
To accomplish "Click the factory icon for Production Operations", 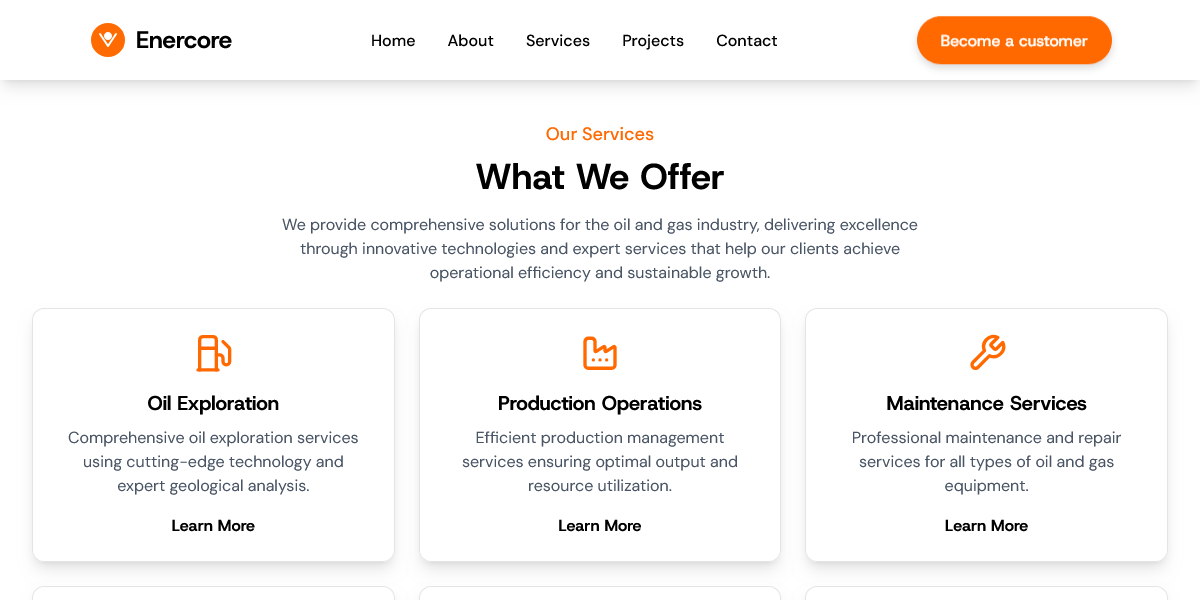I will (600, 353).
